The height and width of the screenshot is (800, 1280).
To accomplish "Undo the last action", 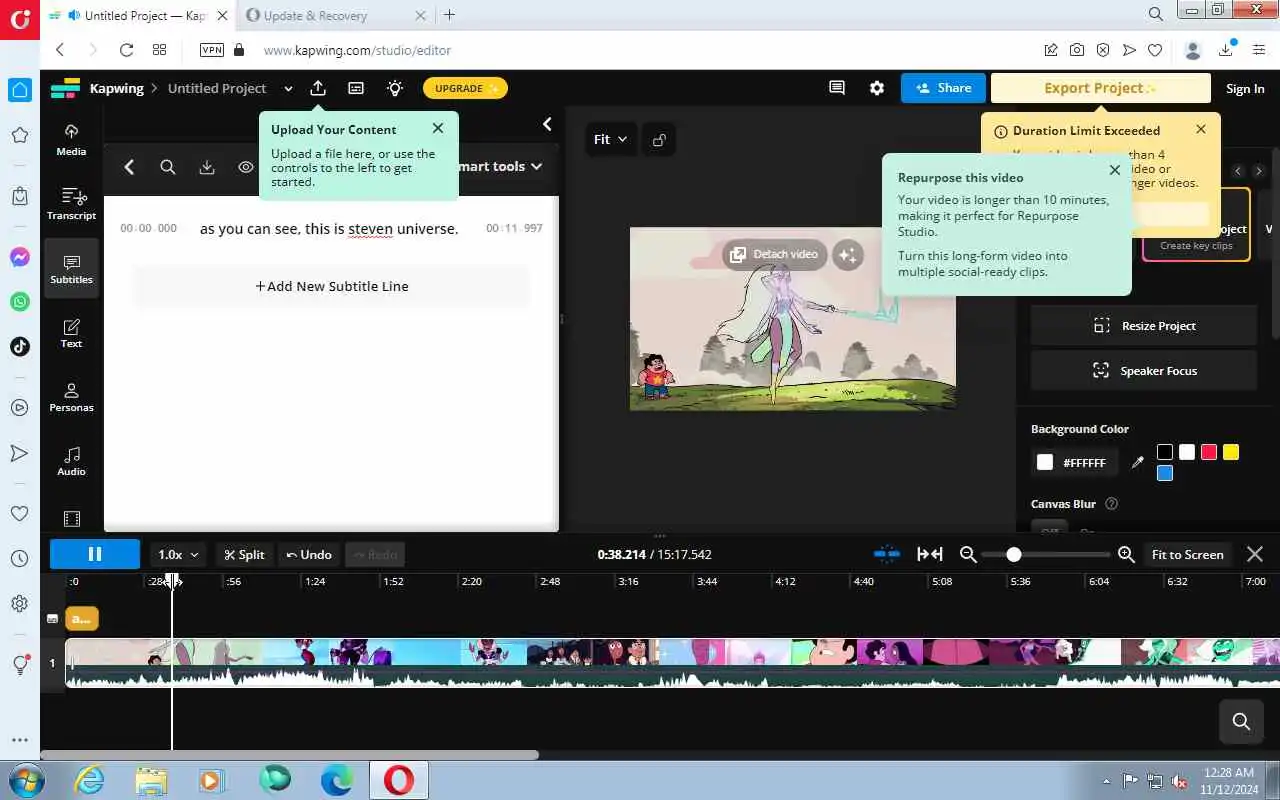I will pos(308,554).
